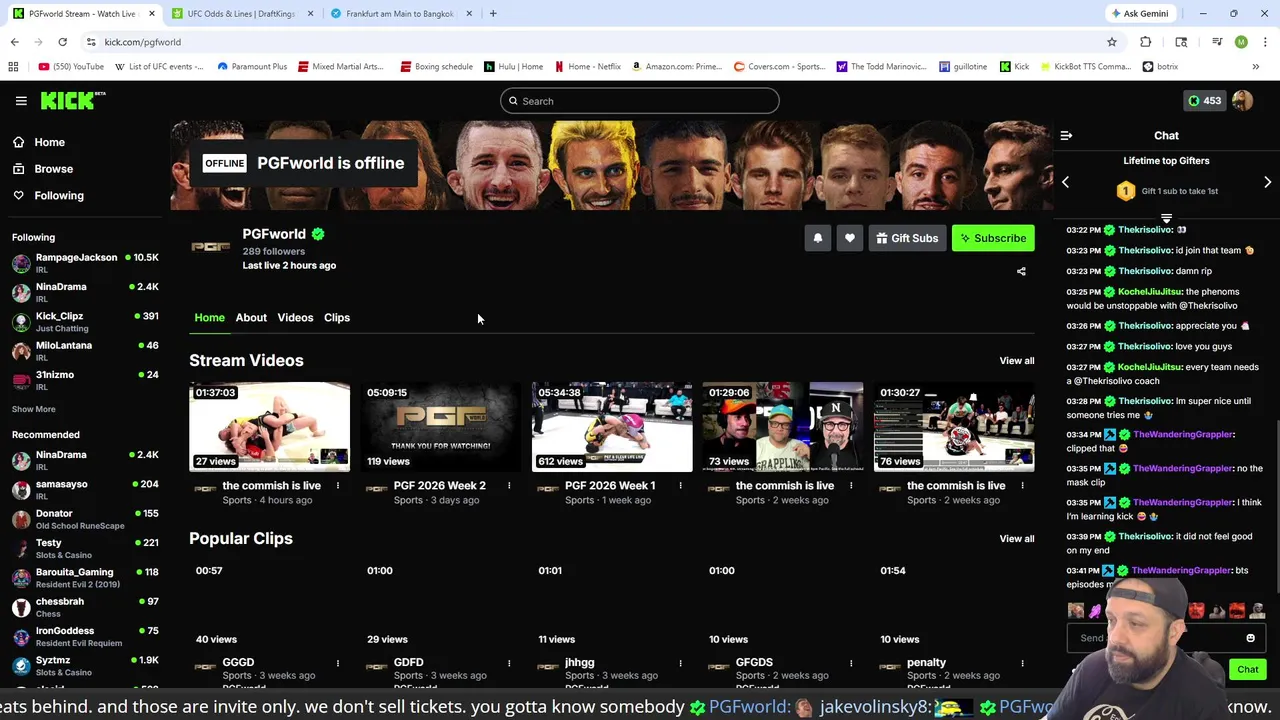Image resolution: width=1280 pixels, height=720 pixels.
Task: Open PGF 2026 Week 1 video thumbnail
Action: coord(612,427)
